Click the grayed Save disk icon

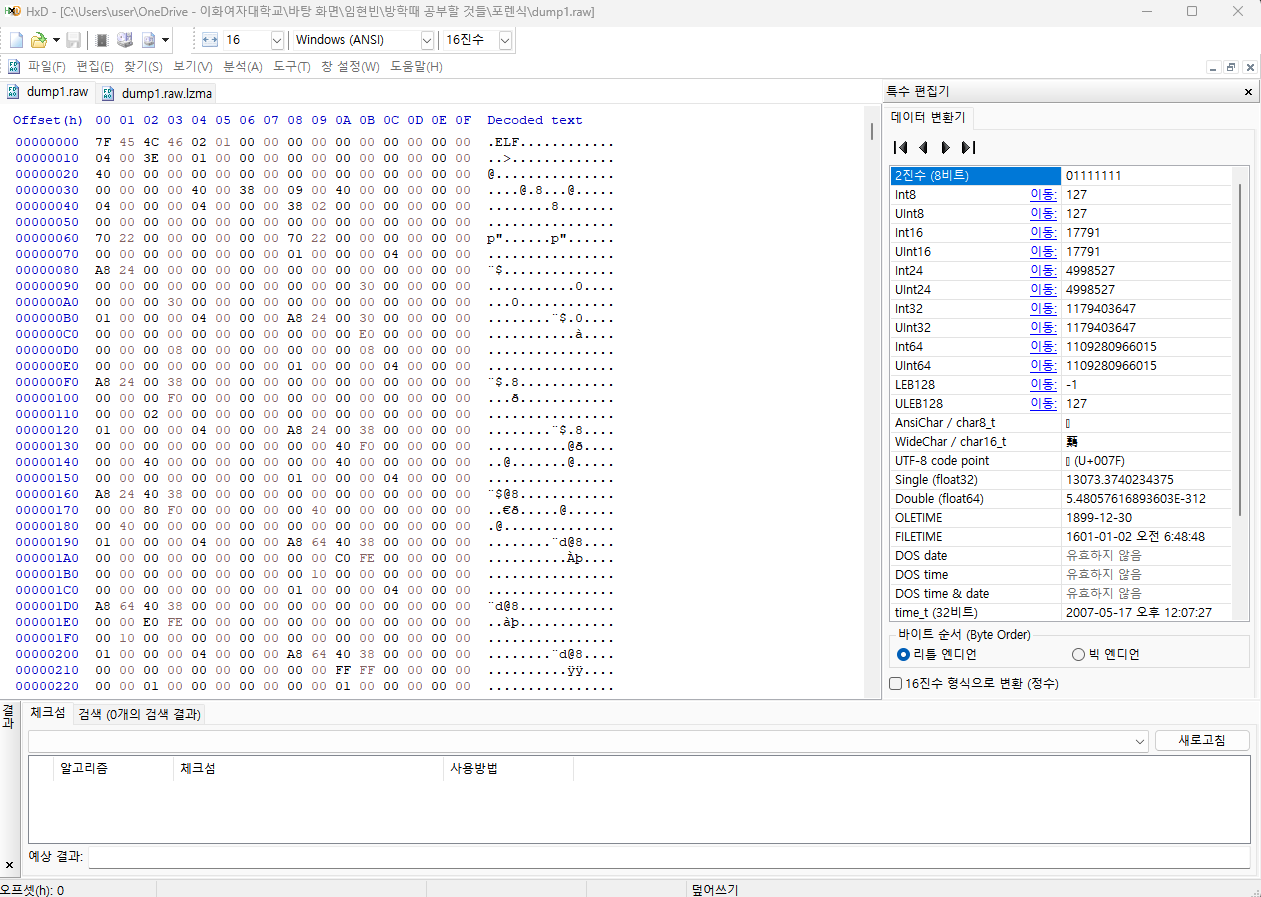pyautogui.click(x=74, y=40)
